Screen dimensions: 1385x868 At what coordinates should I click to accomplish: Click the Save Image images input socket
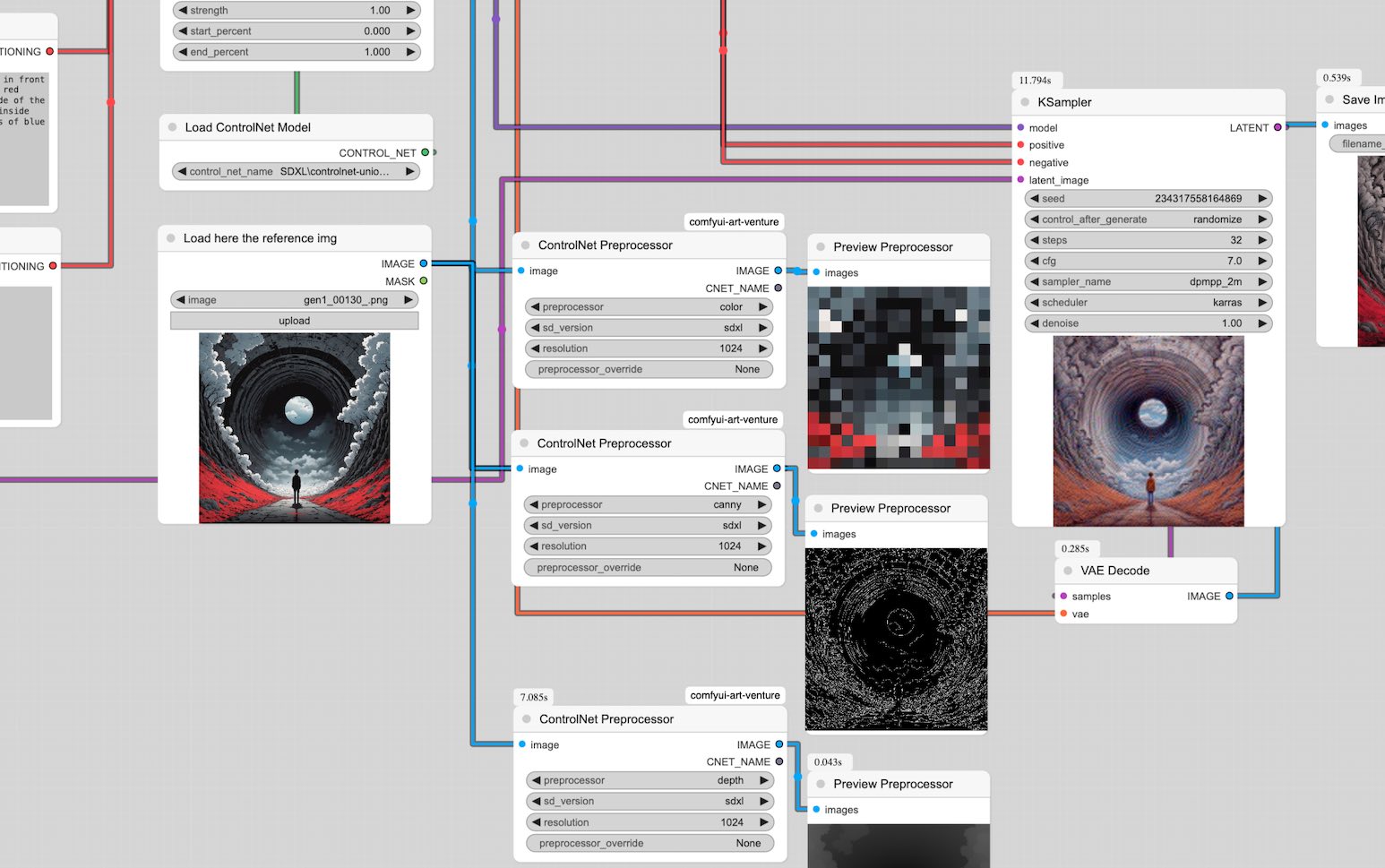point(1325,125)
